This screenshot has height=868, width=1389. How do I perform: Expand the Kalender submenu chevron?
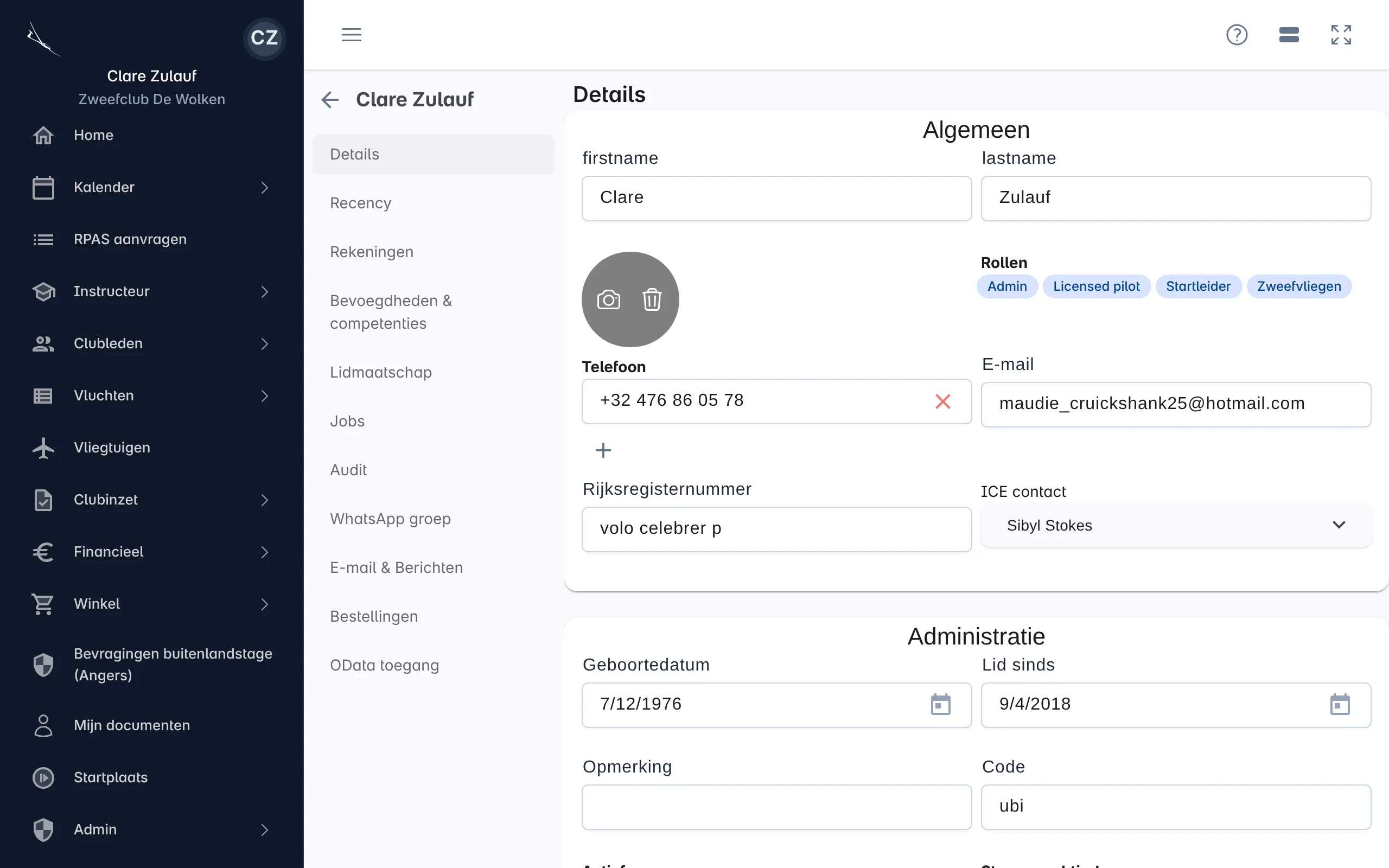264,188
